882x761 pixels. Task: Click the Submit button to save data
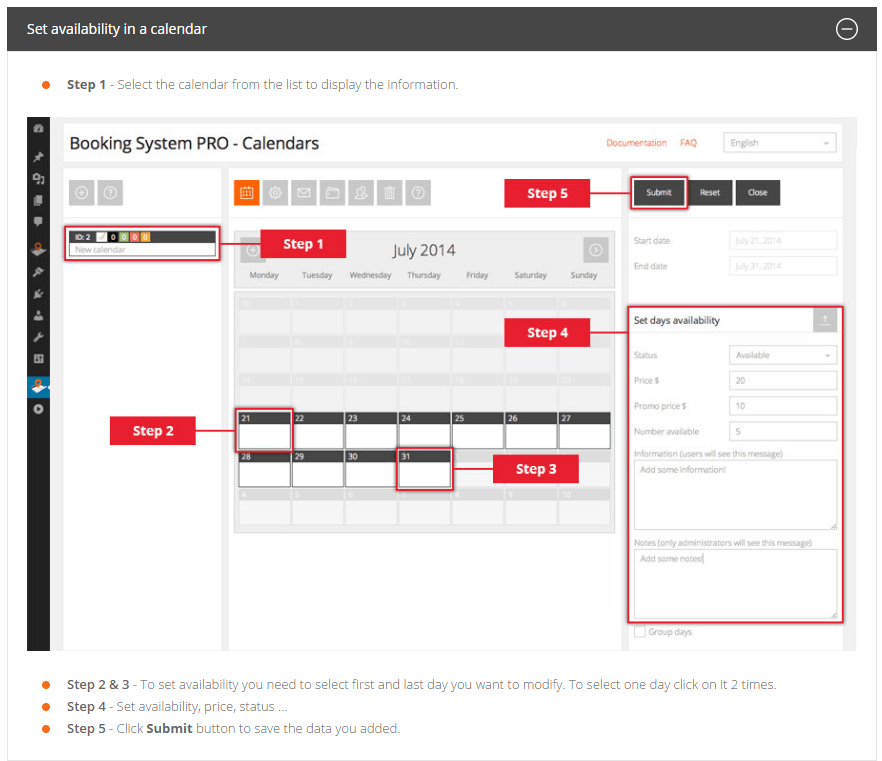tap(658, 192)
